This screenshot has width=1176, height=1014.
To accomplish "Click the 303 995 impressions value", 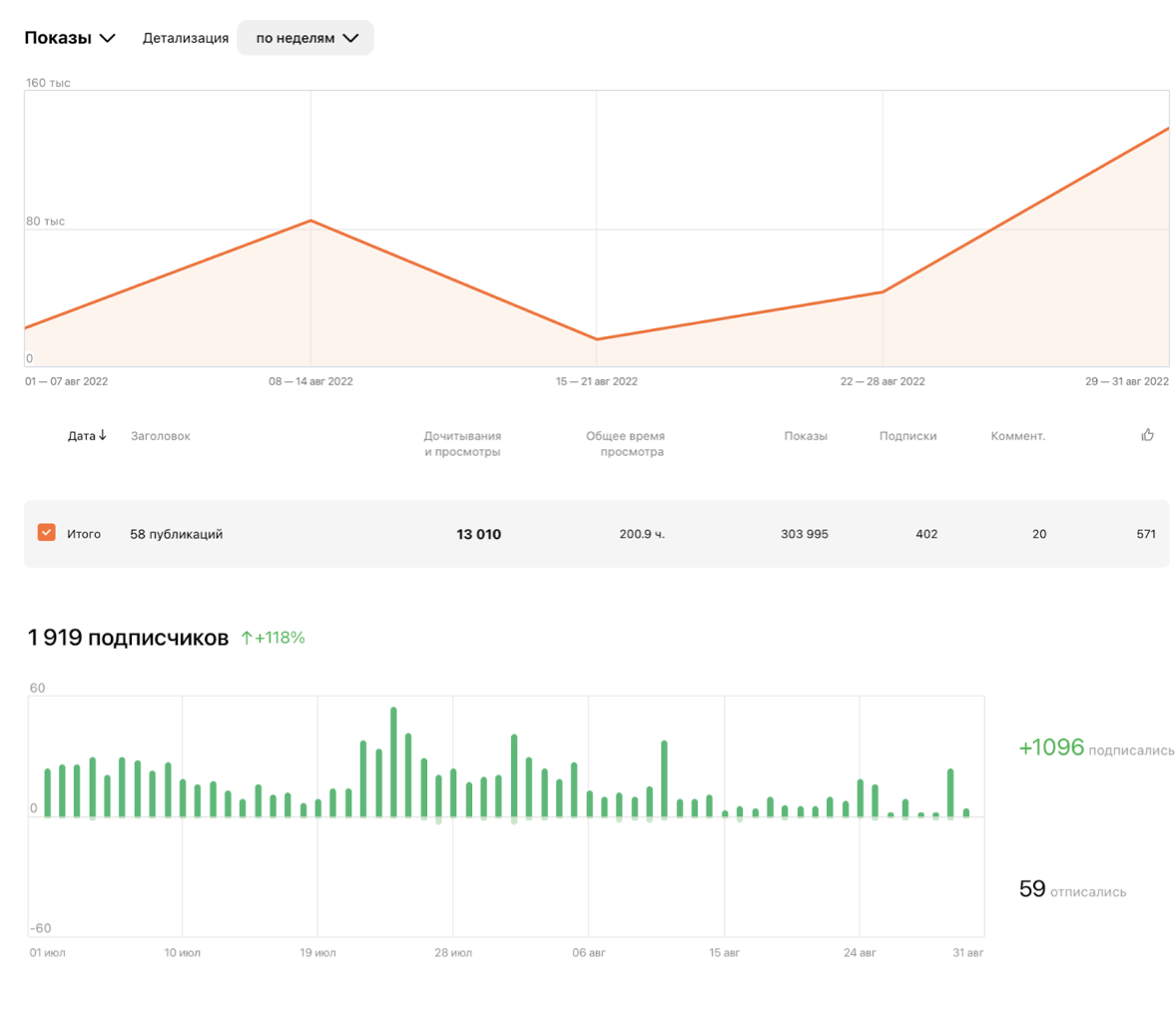I will pyautogui.click(x=804, y=534).
